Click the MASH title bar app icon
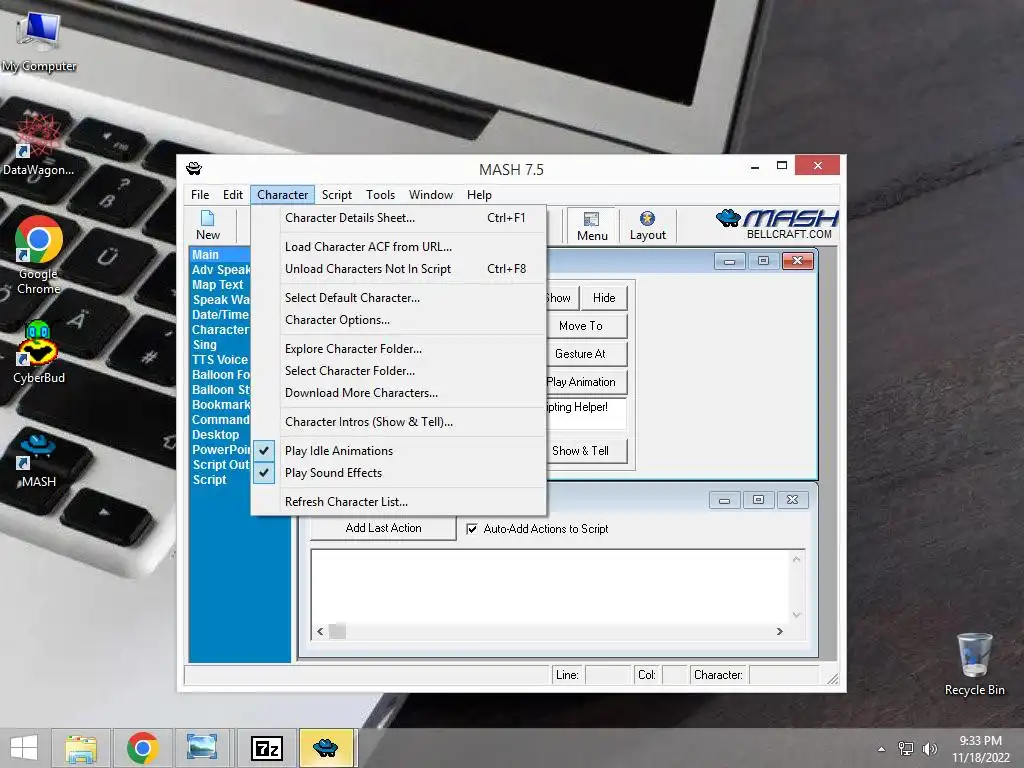The image size is (1024, 768). (x=194, y=169)
